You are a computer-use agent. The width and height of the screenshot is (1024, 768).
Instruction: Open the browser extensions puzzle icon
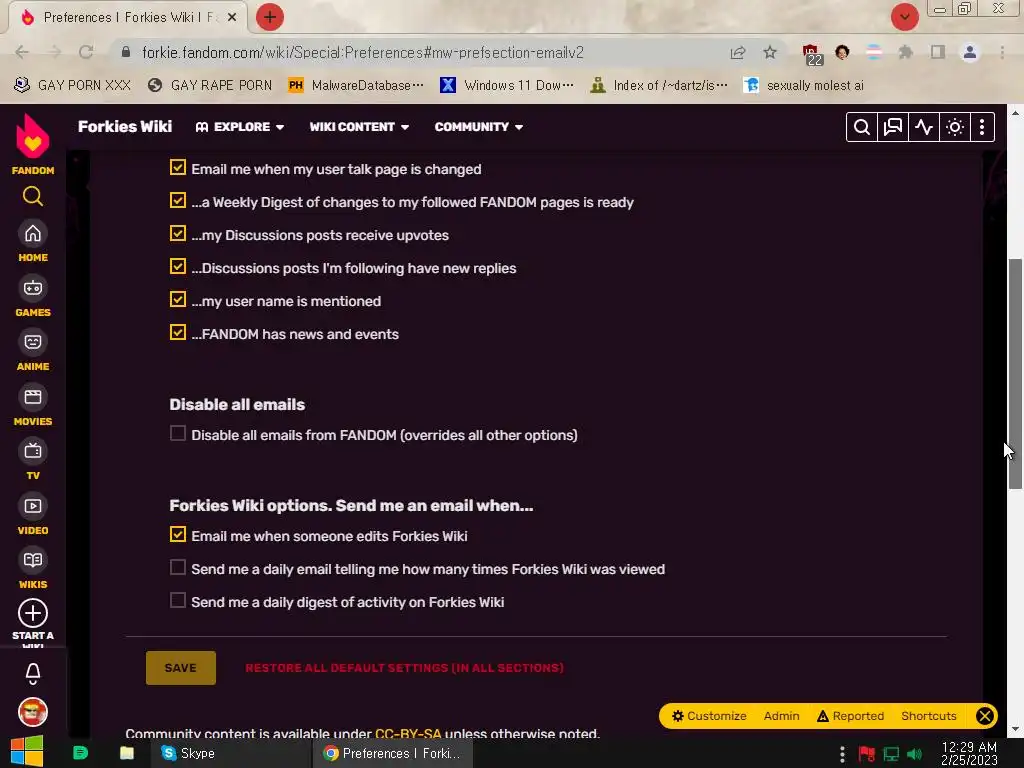coord(905,52)
